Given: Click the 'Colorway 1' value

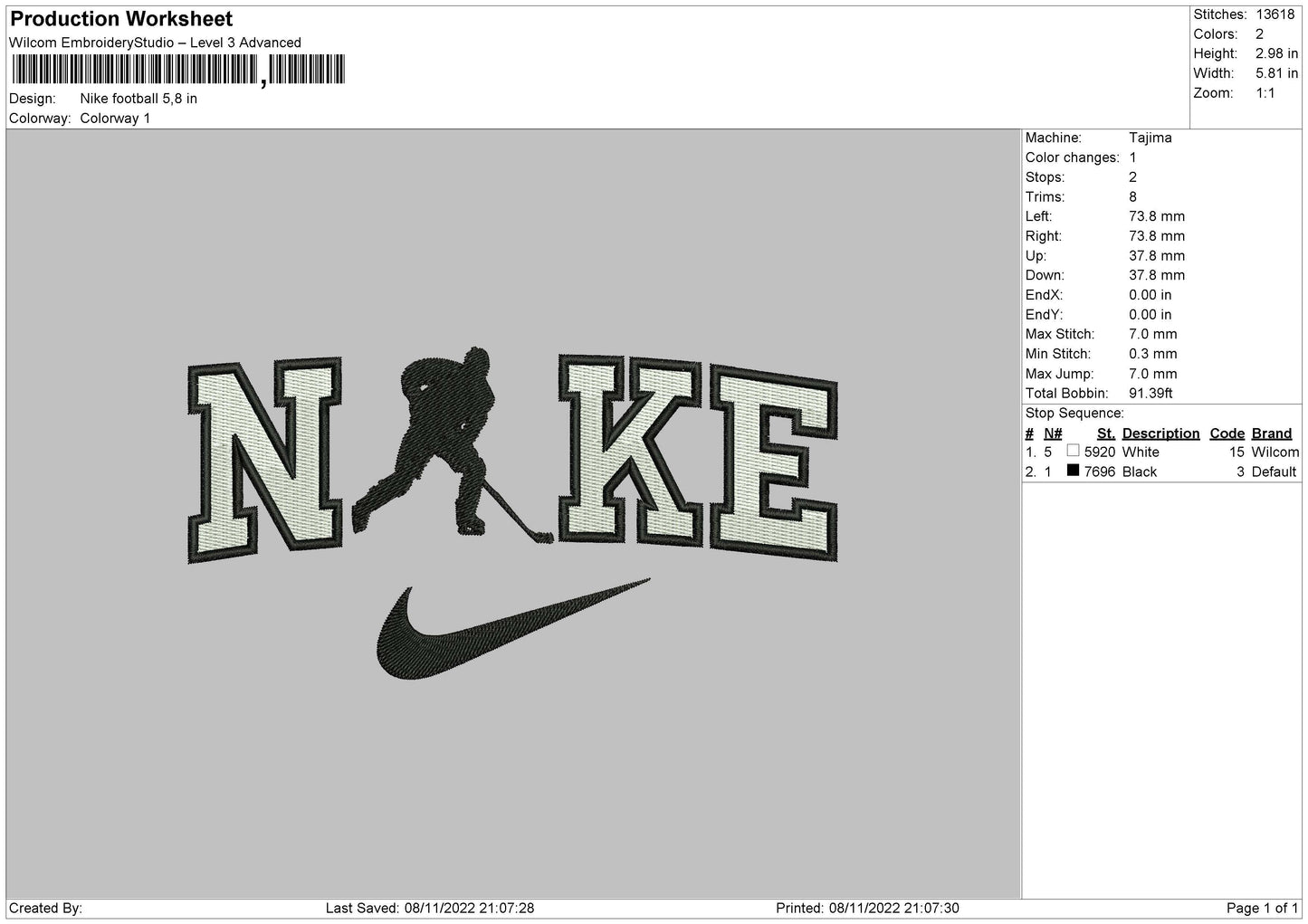Looking at the screenshot, I should (115, 119).
